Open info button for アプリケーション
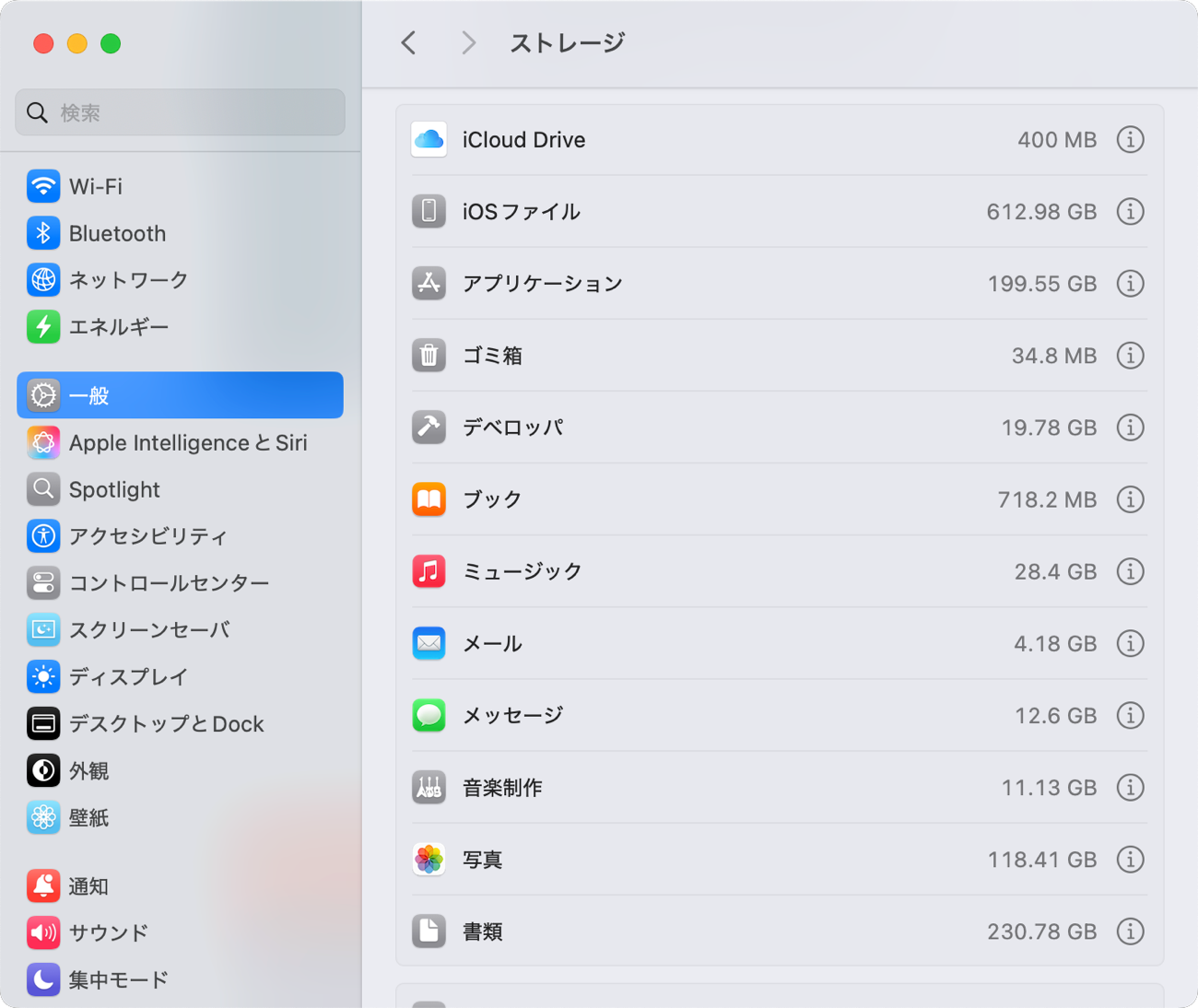This screenshot has height=1008, width=1198. (1130, 283)
